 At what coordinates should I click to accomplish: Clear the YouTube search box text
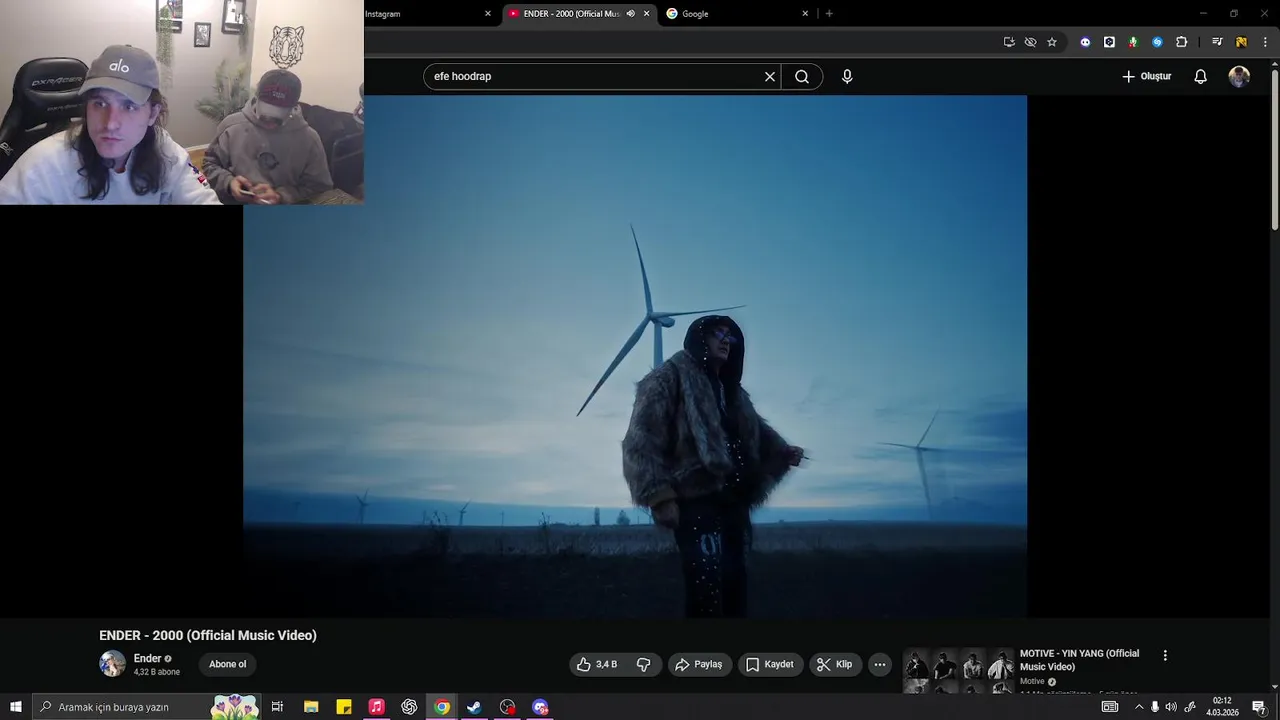(x=770, y=77)
